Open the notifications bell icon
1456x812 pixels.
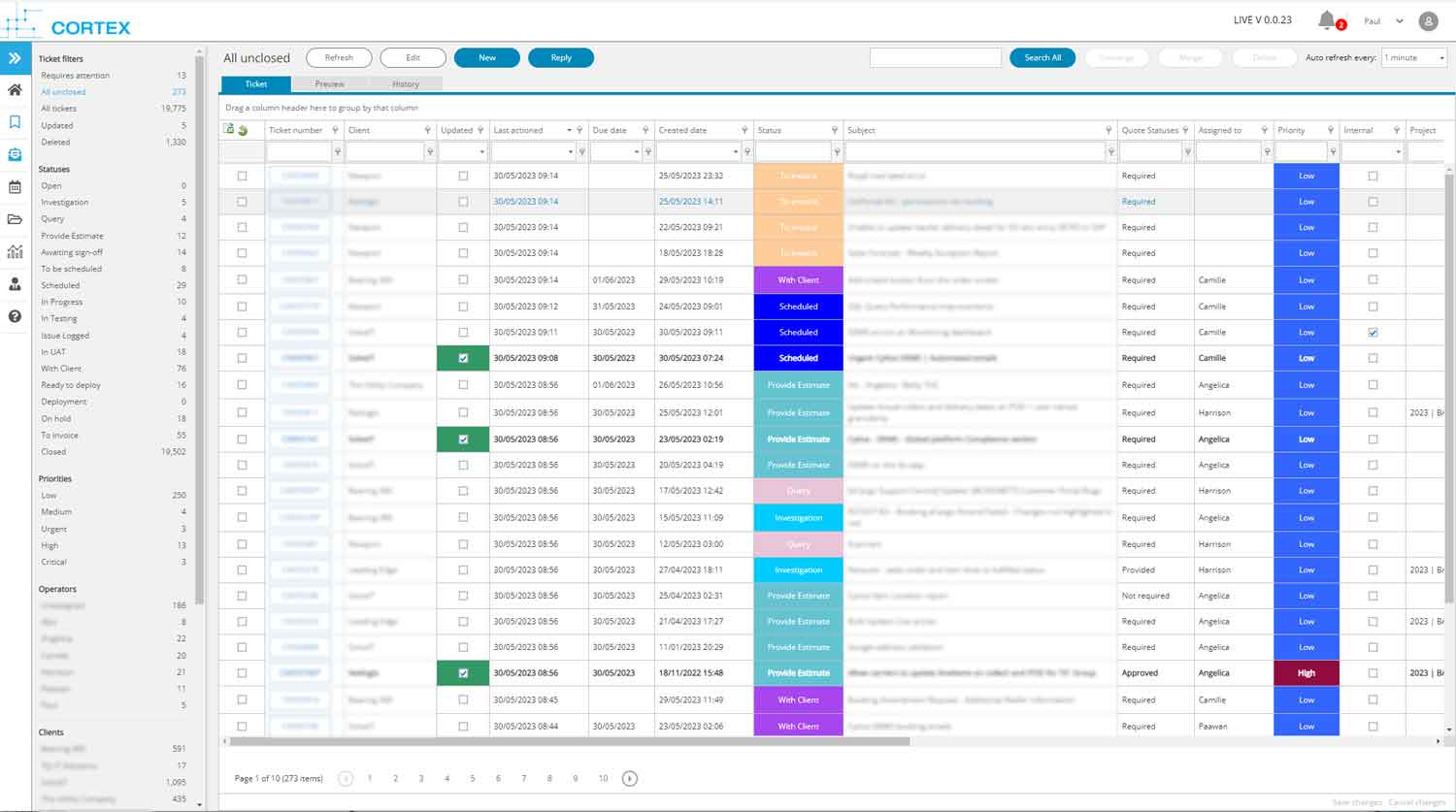1327,19
